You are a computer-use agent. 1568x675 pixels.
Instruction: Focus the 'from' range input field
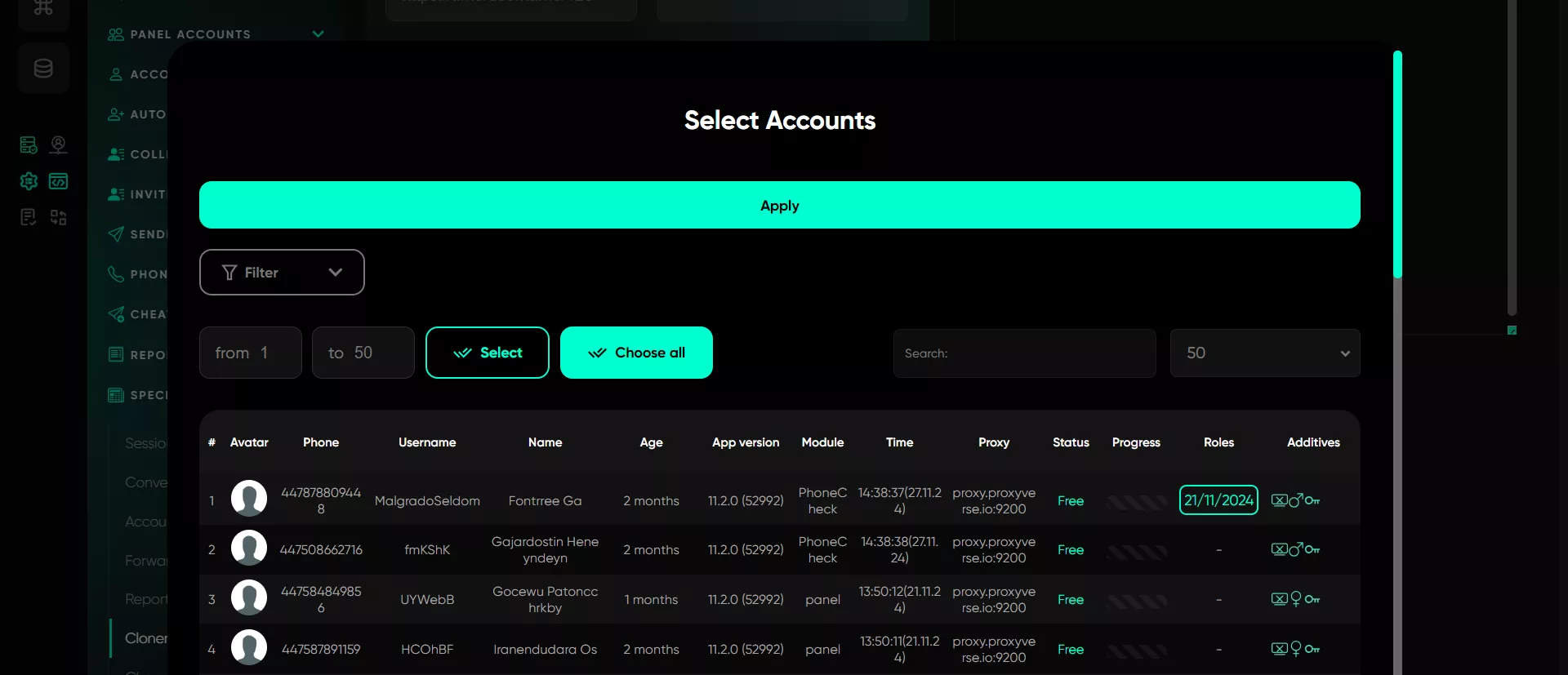251,353
